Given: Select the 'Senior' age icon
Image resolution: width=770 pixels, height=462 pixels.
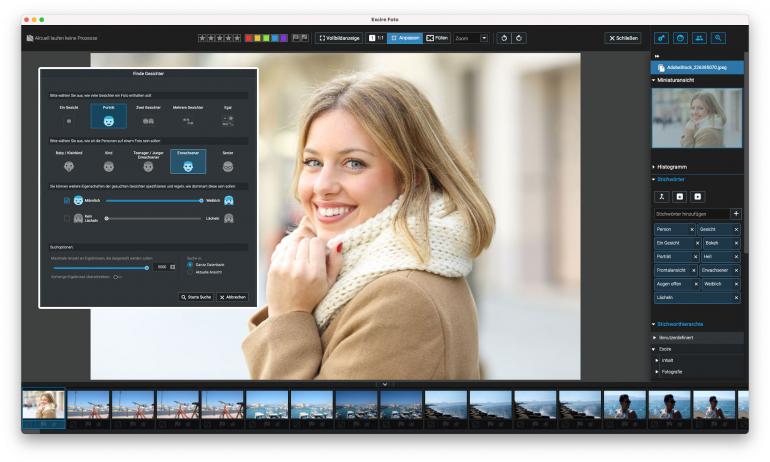Looking at the screenshot, I should click(x=228, y=166).
